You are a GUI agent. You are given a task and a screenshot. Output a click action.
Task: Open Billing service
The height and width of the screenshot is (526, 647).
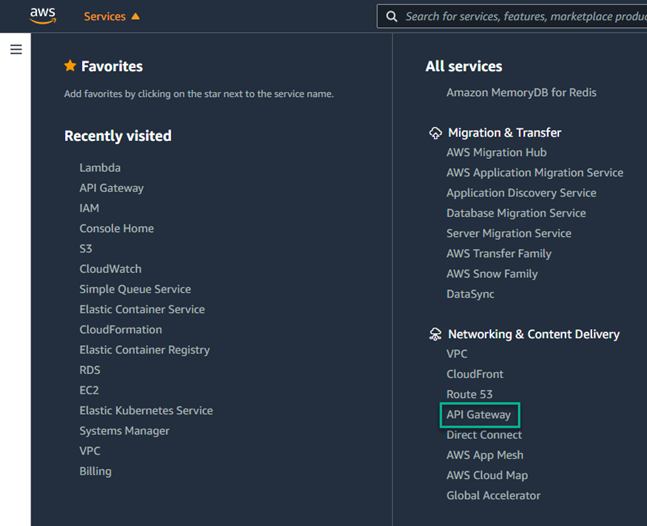pos(95,471)
